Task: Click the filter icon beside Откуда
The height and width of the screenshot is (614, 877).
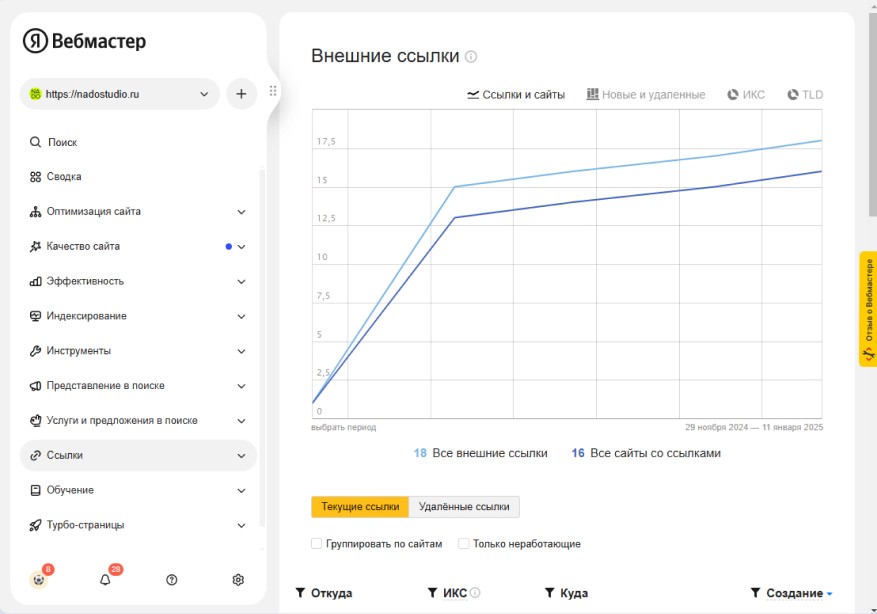Action: click(300, 593)
